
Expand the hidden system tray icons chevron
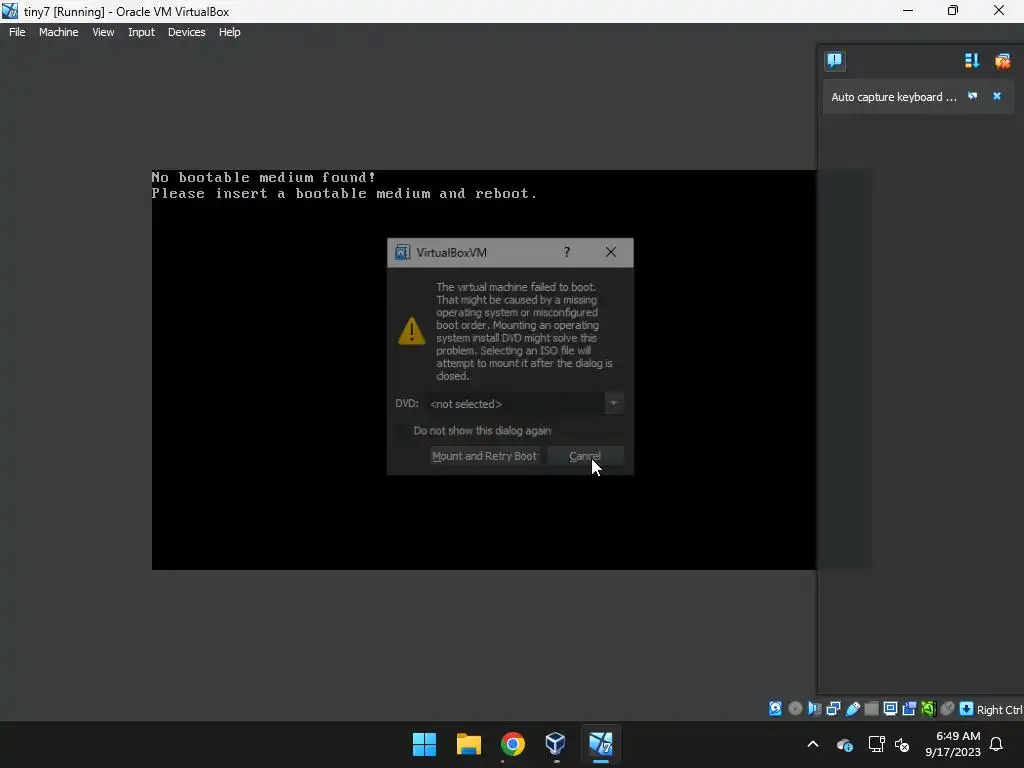pos(813,744)
